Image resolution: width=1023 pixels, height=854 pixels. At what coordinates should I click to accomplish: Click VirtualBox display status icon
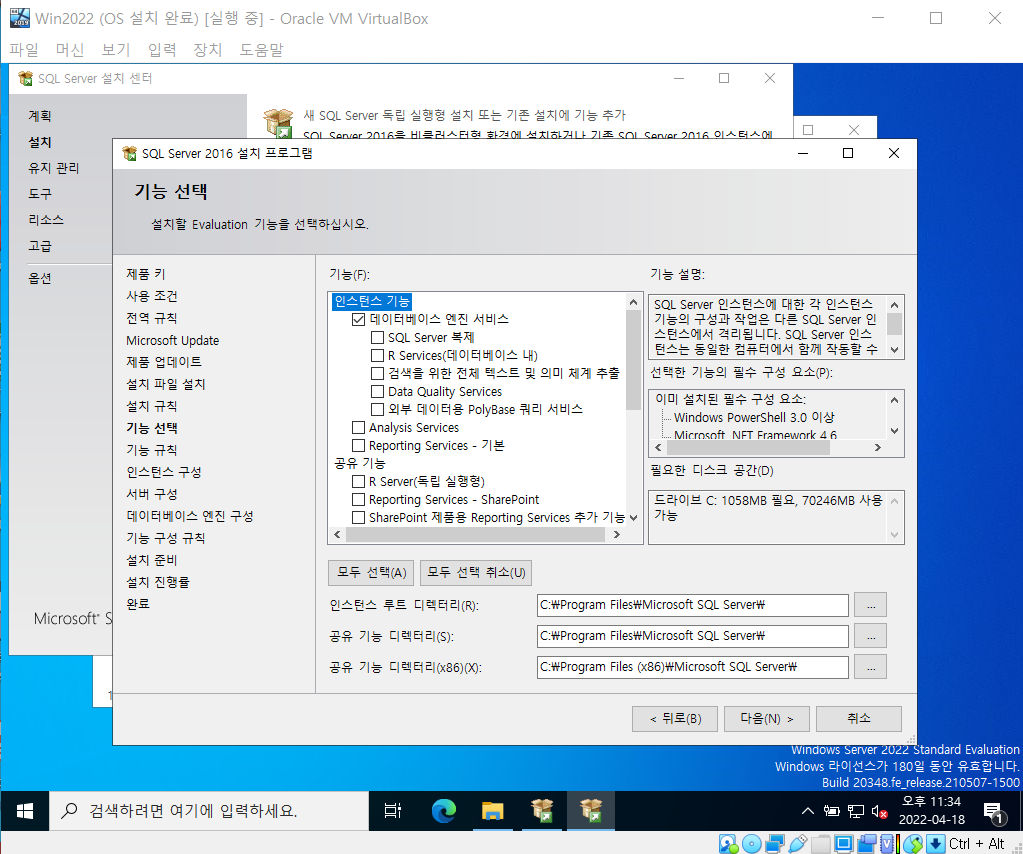click(844, 844)
